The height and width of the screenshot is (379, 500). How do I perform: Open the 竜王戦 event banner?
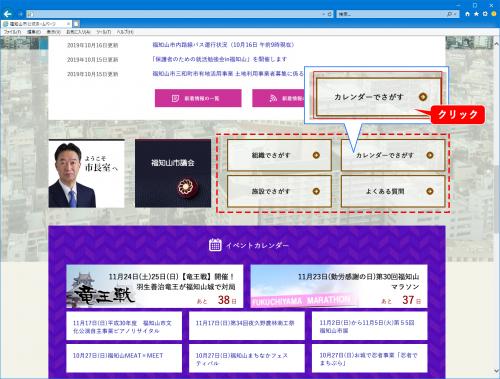click(x=155, y=286)
